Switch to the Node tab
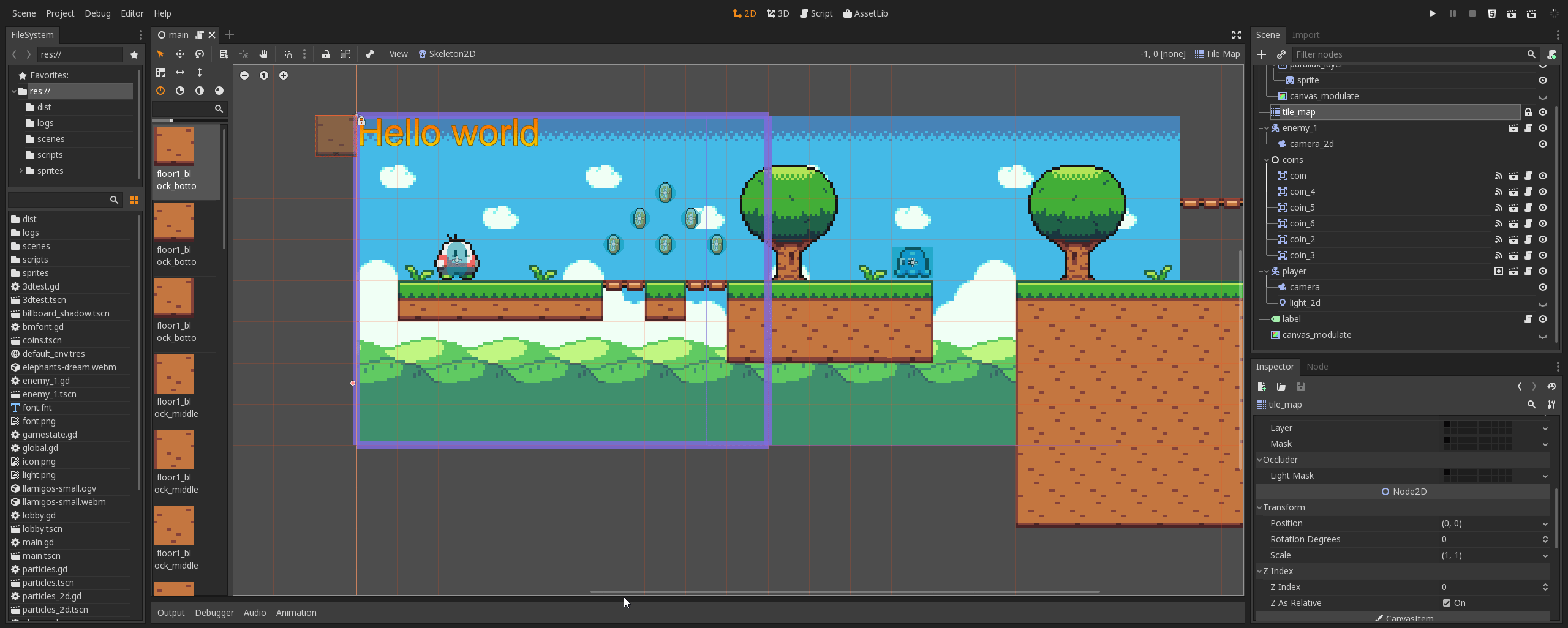The image size is (1568, 628). click(1317, 367)
